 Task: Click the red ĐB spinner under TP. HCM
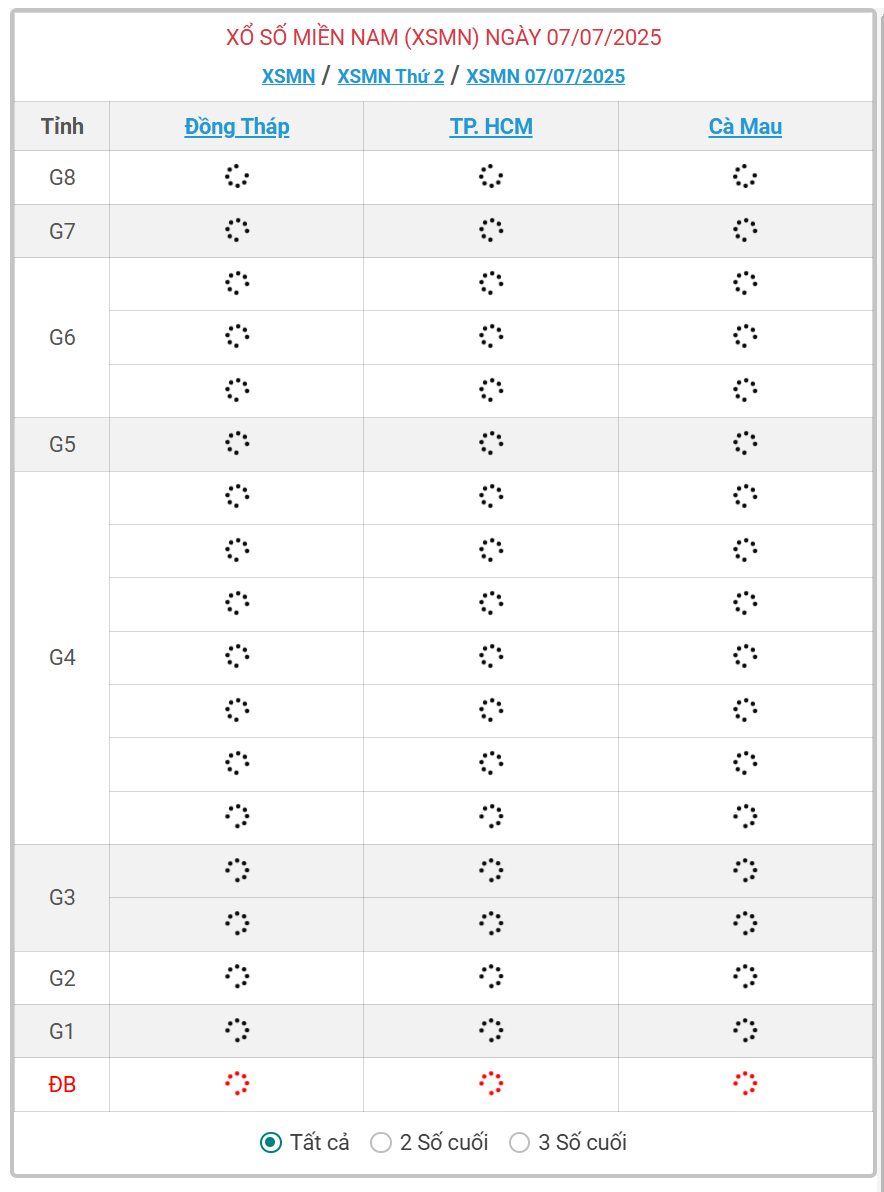tap(491, 1083)
